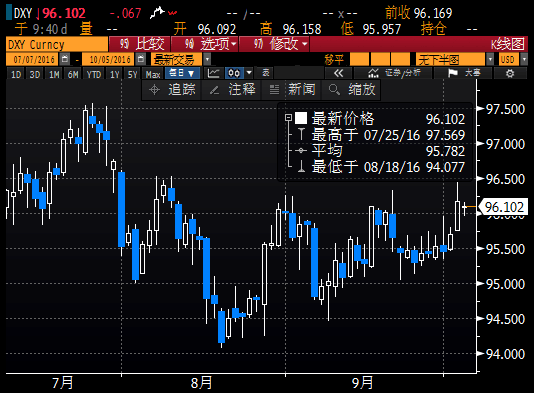
Task: Open the end date calendar picker
Action: pyautogui.click(x=140, y=59)
